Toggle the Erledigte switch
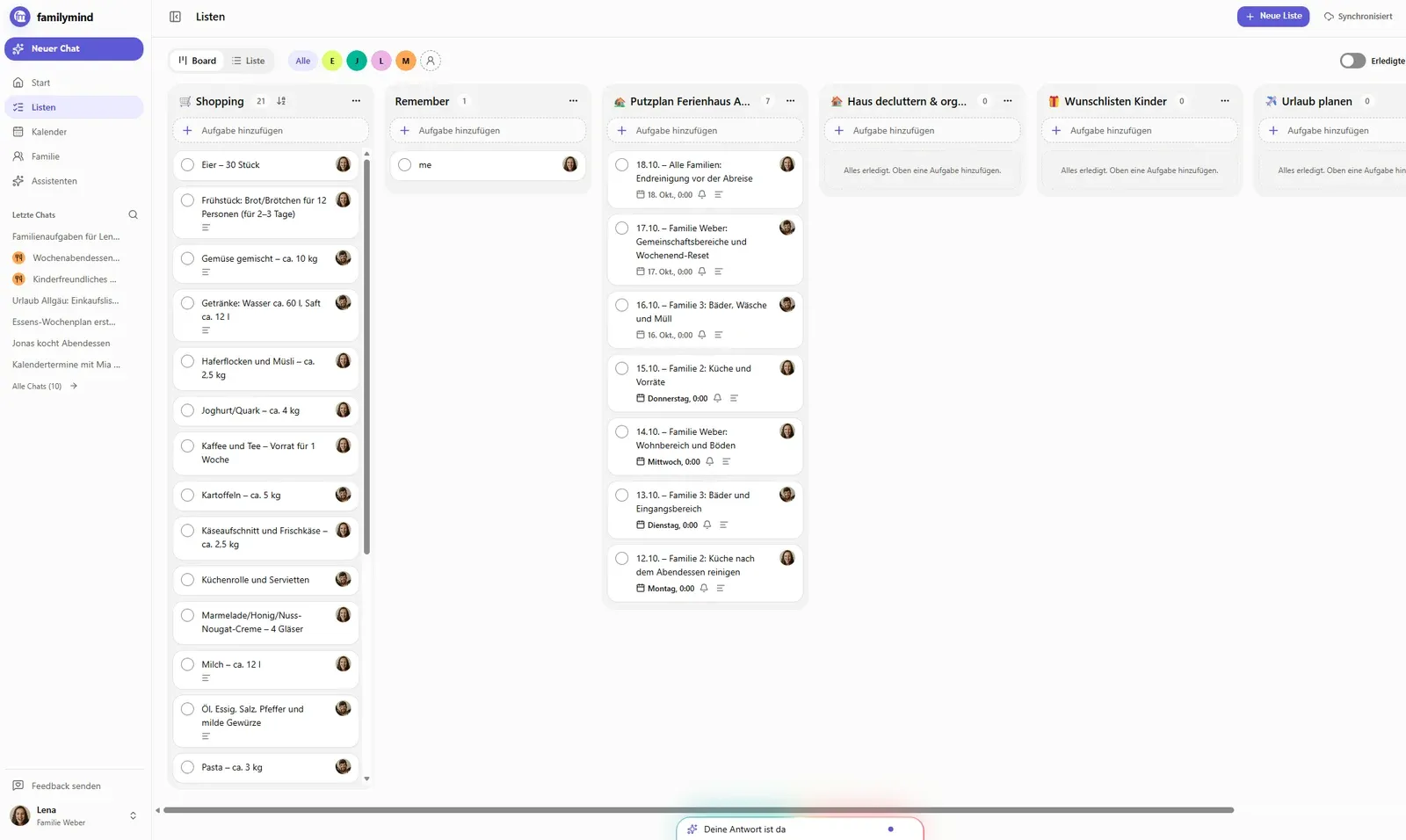 pyautogui.click(x=1352, y=61)
